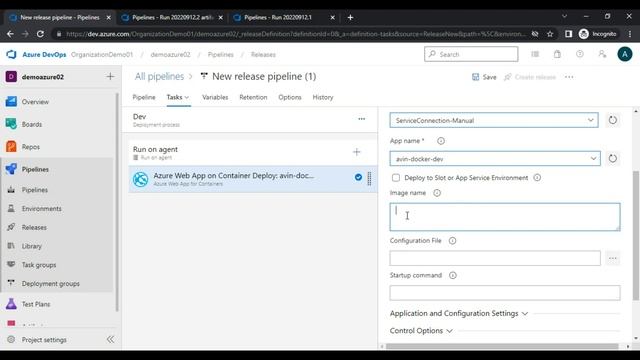
Task: Open the work items list icon in header
Action: [x=535, y=54]
